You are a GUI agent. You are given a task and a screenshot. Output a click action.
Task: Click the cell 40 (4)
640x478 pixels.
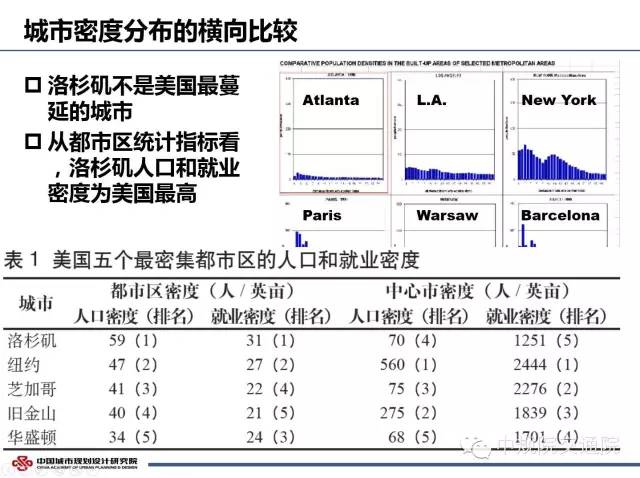coord(133,413)
